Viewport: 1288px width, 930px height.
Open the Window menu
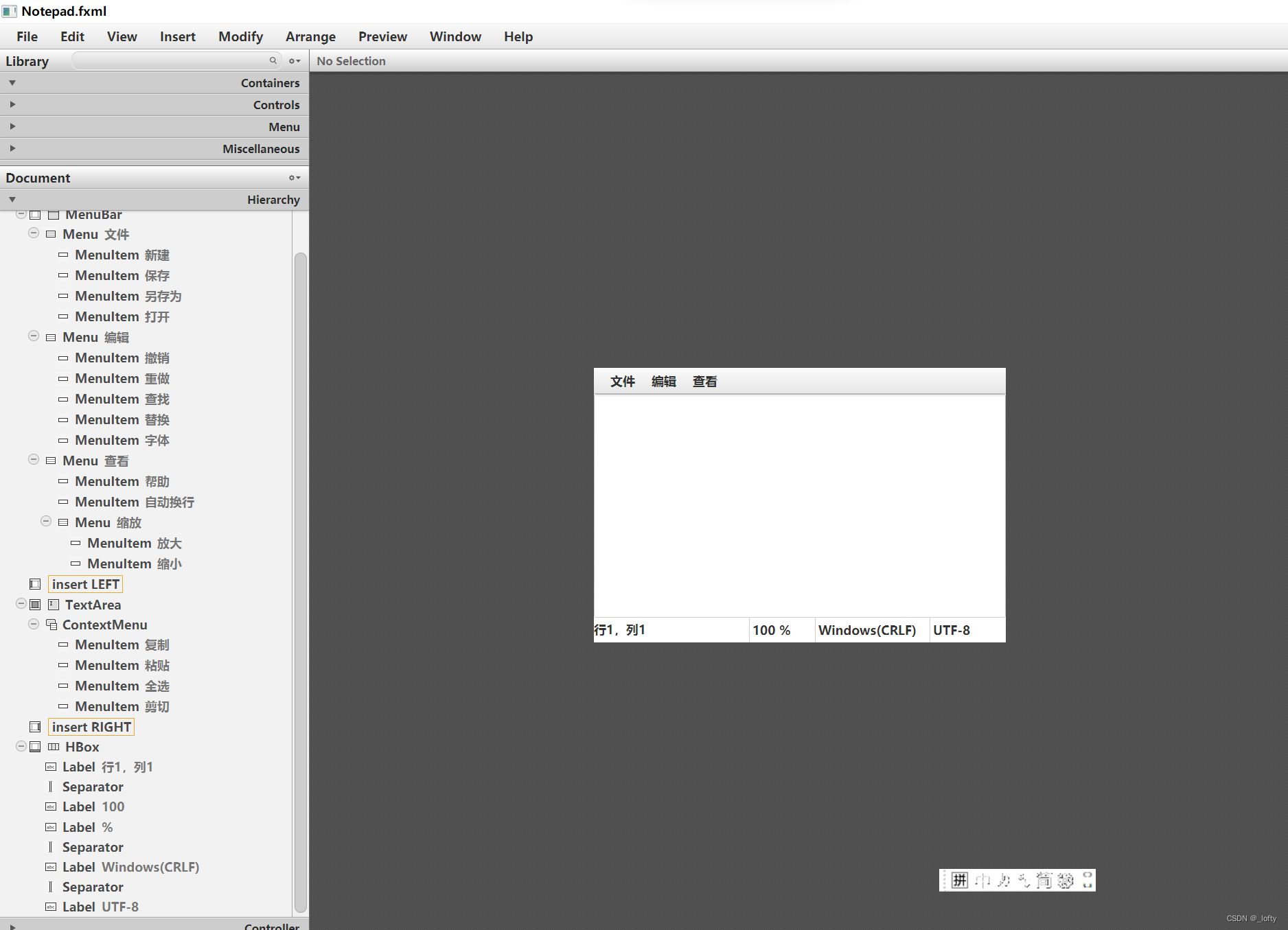point(455,36)
